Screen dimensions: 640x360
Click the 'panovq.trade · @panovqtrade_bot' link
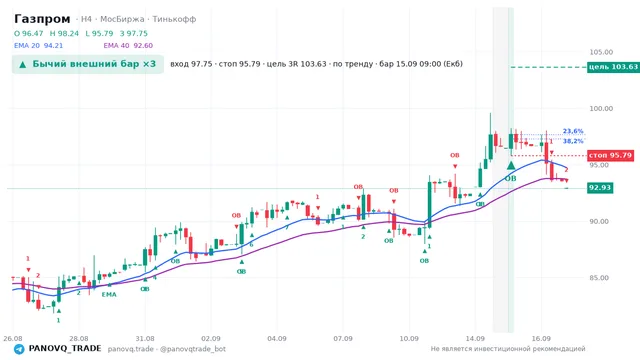[167, 349]
